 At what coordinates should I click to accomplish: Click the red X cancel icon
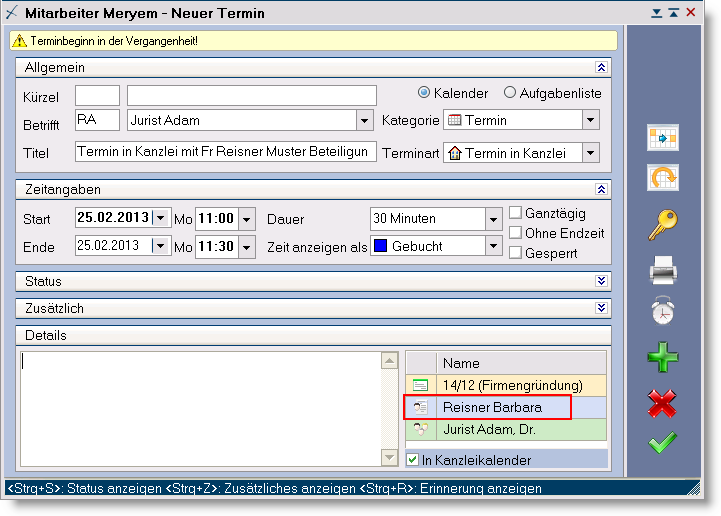pyautogui.click(x=662, y=402)
